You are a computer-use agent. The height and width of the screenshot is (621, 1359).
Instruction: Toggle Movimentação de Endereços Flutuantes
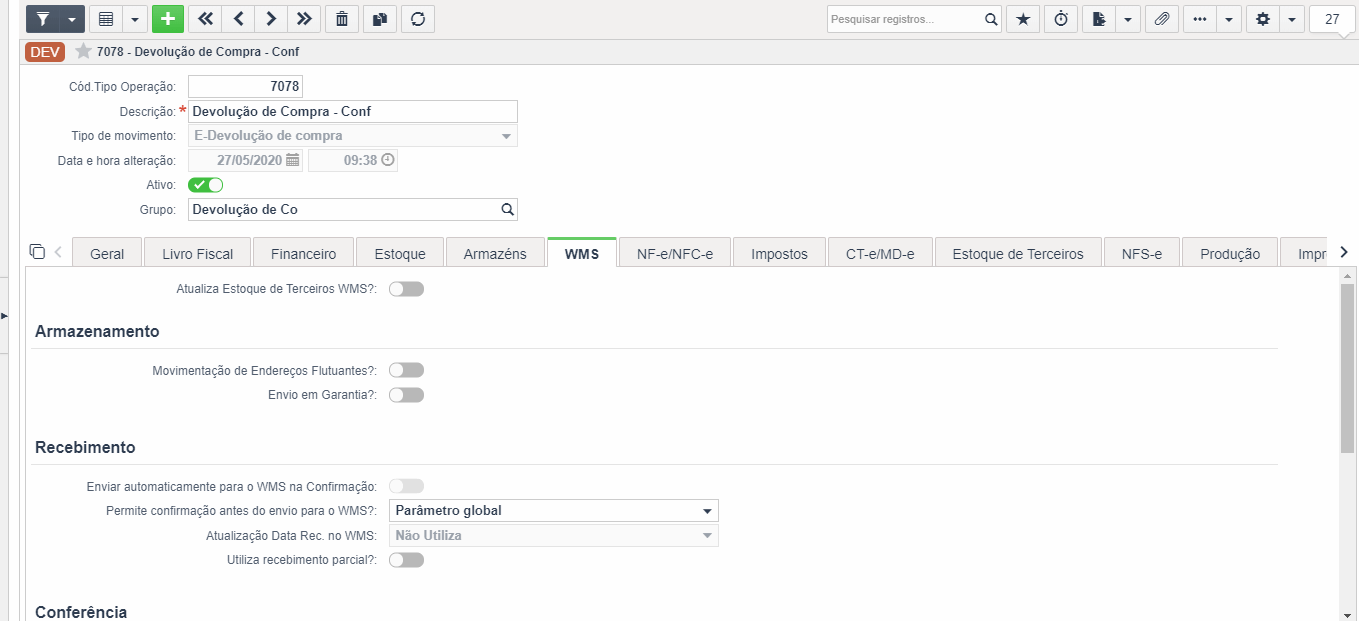click(406, 370)
